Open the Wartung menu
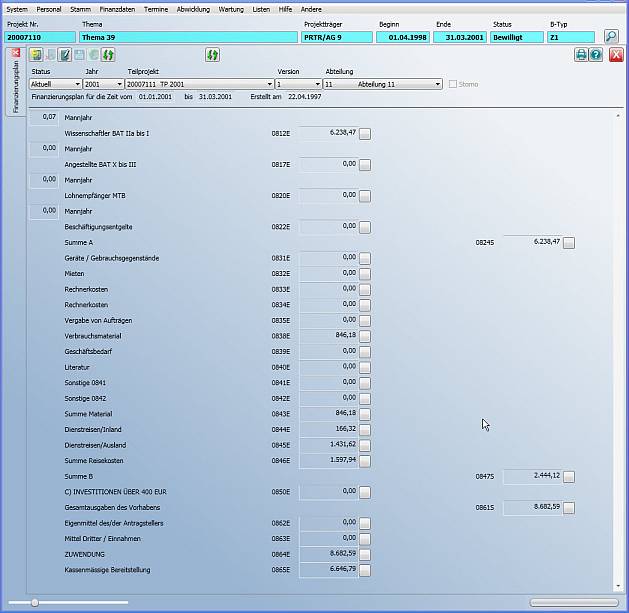 tap(231, 9)
